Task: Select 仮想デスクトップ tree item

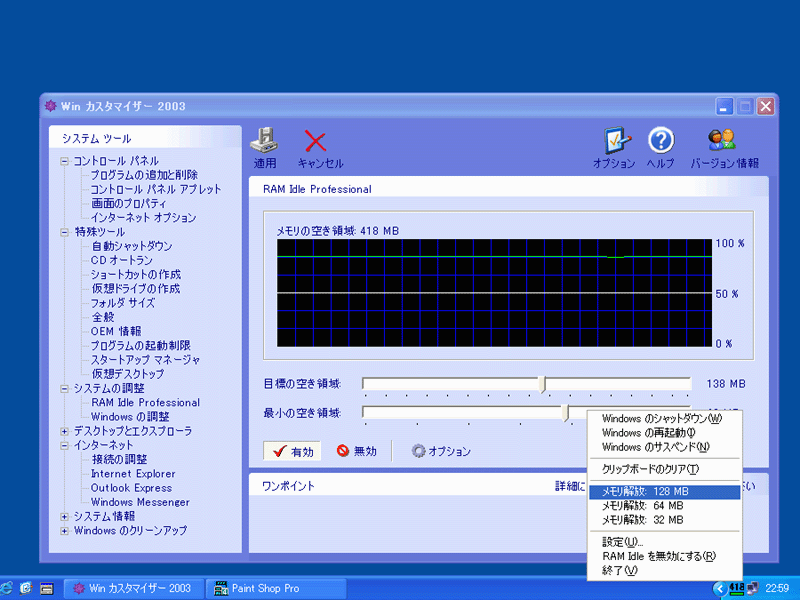Action: [x=128, y=374]
